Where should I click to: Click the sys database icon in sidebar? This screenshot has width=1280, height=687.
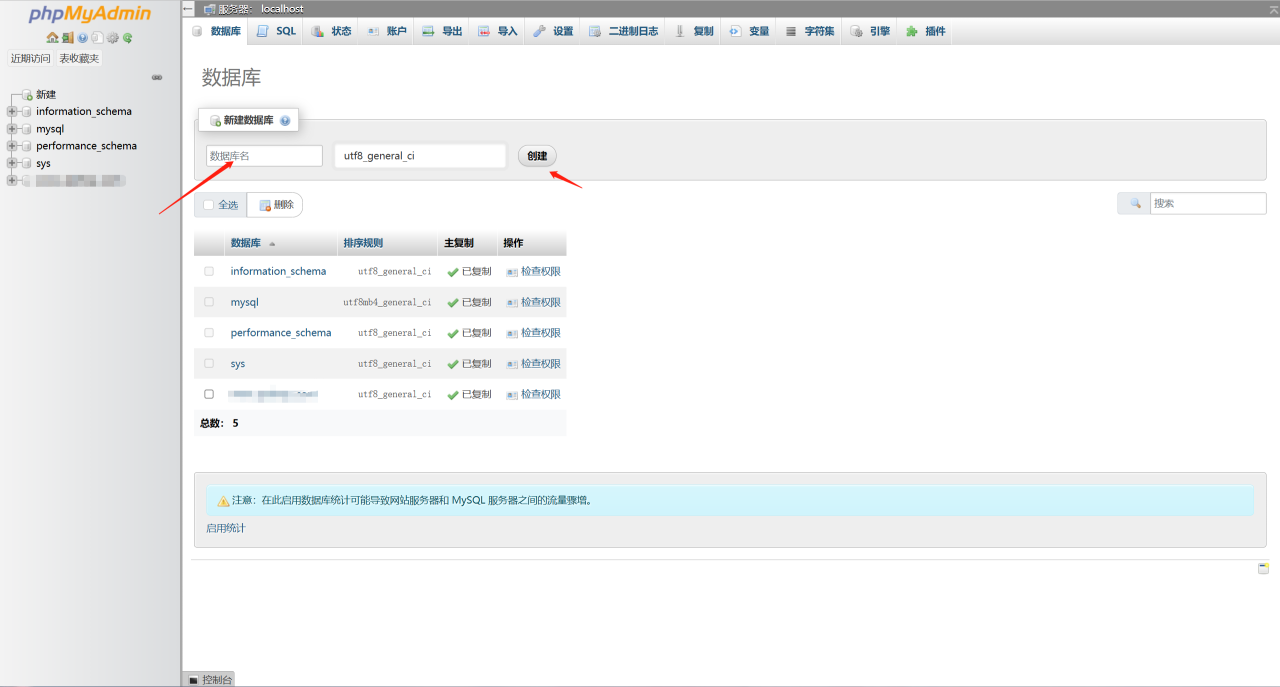(x=27, y=163)
